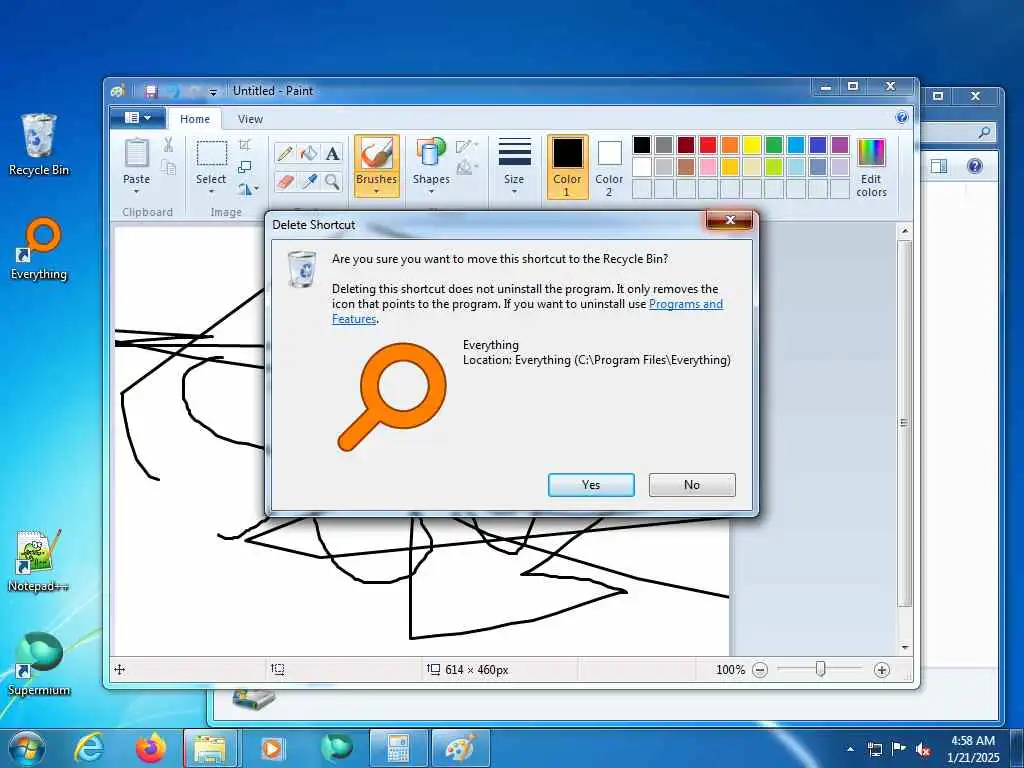Click the Brushes tool icon
Image resolution: width=1024 pixels, height=768 pixels.
point(377,153)
